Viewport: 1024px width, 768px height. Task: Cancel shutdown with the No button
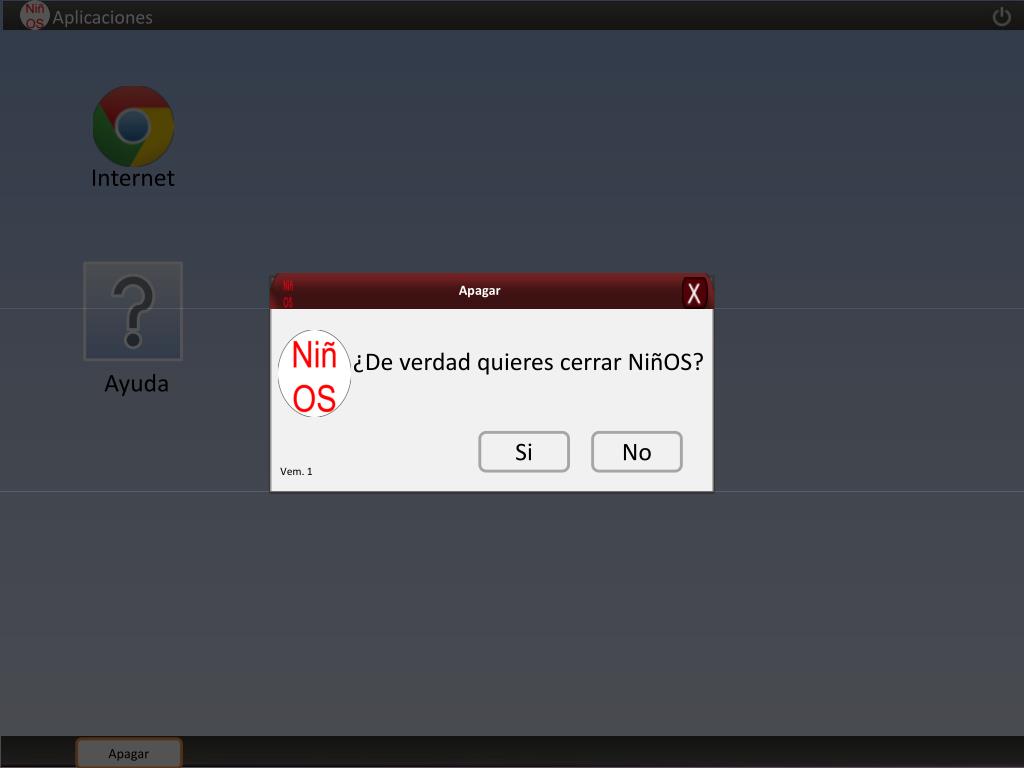pos(637,451)
